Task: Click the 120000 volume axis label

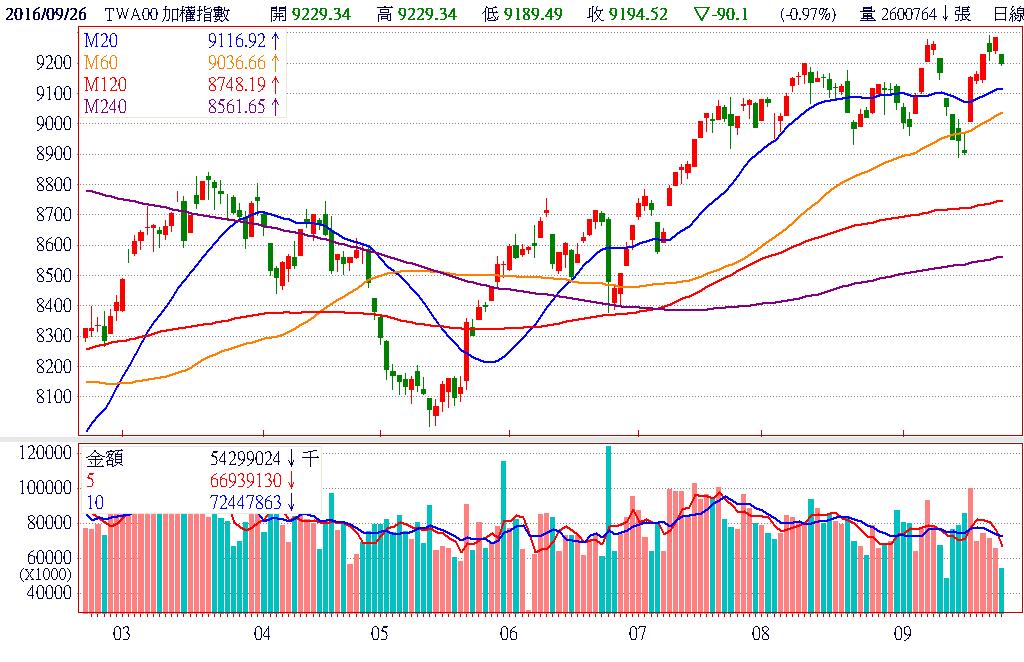Action: 45,453
